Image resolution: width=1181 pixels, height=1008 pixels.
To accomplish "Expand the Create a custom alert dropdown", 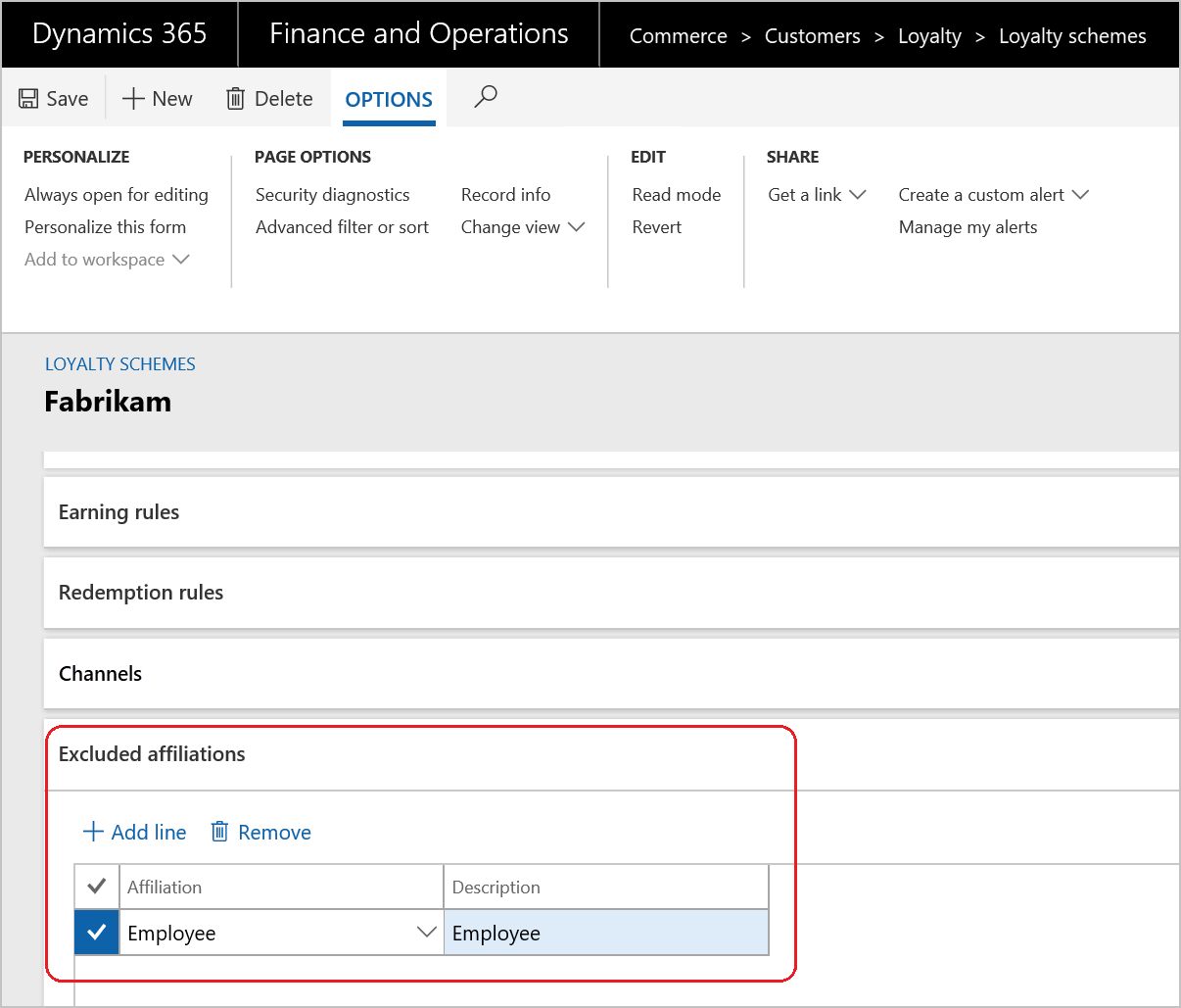I will pyautogui.click(x=993, y=194).
